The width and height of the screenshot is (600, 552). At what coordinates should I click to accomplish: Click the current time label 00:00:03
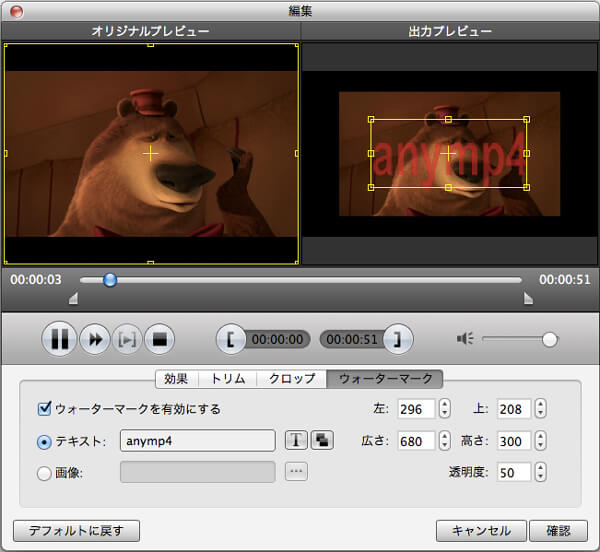pyautogui.click(x=36, y=280)
